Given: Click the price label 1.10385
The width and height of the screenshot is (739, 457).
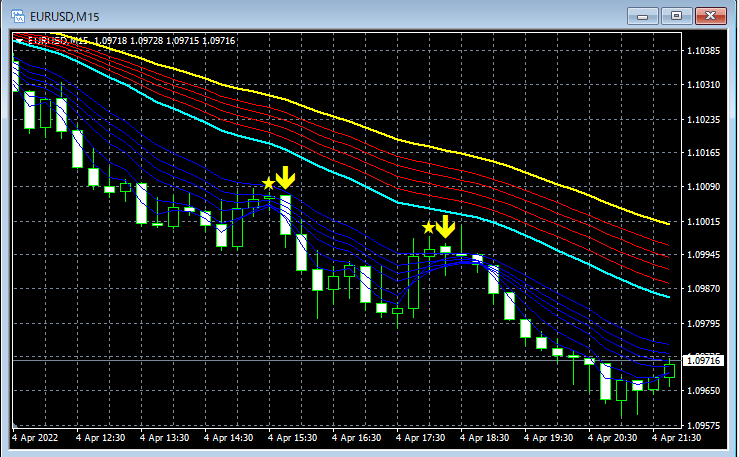Looking at the screenshot, I should coord(704,51).
